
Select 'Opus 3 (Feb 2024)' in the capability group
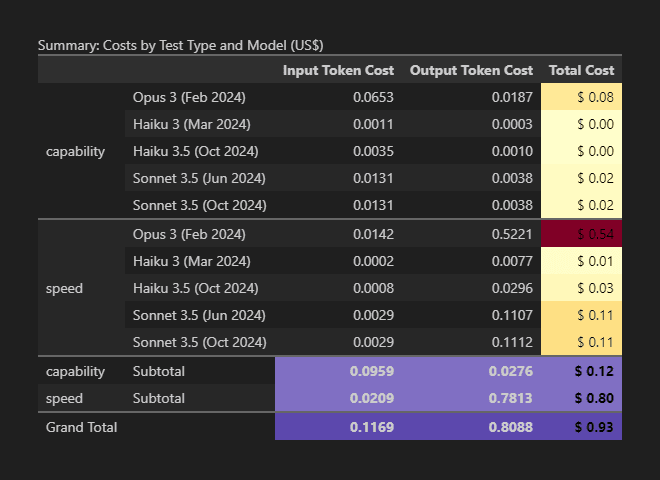(189, 97)
